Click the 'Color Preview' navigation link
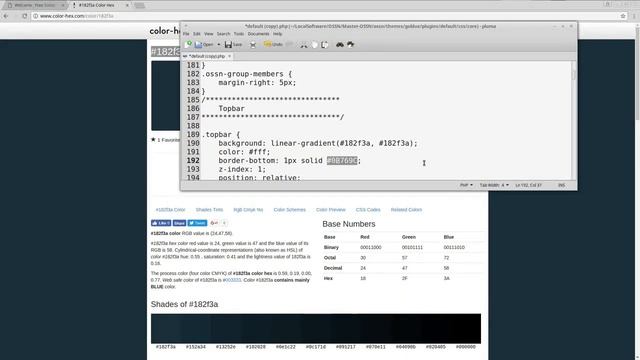 pos(331,210)
